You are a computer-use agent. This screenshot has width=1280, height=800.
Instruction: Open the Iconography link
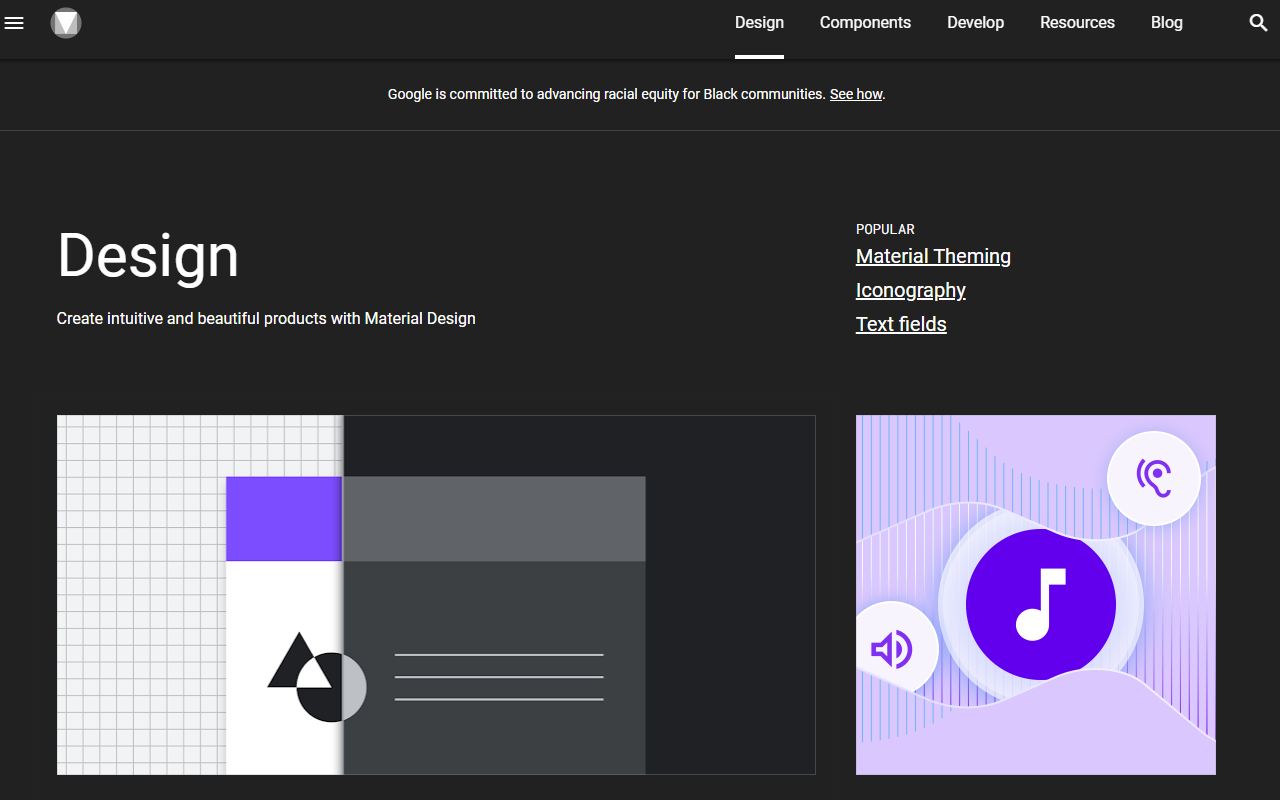pos(910,290)
